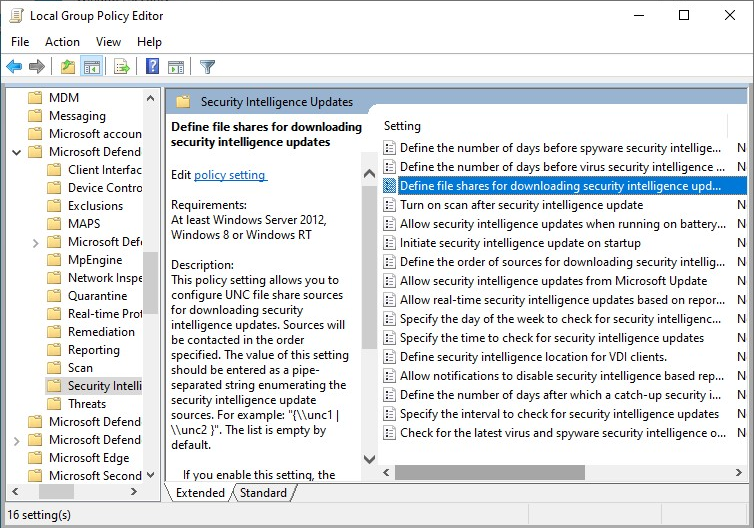754x528 pixels.
Task: Click the Export List toolbar icon
Action: pyautogui.click(x=122, y=66)
